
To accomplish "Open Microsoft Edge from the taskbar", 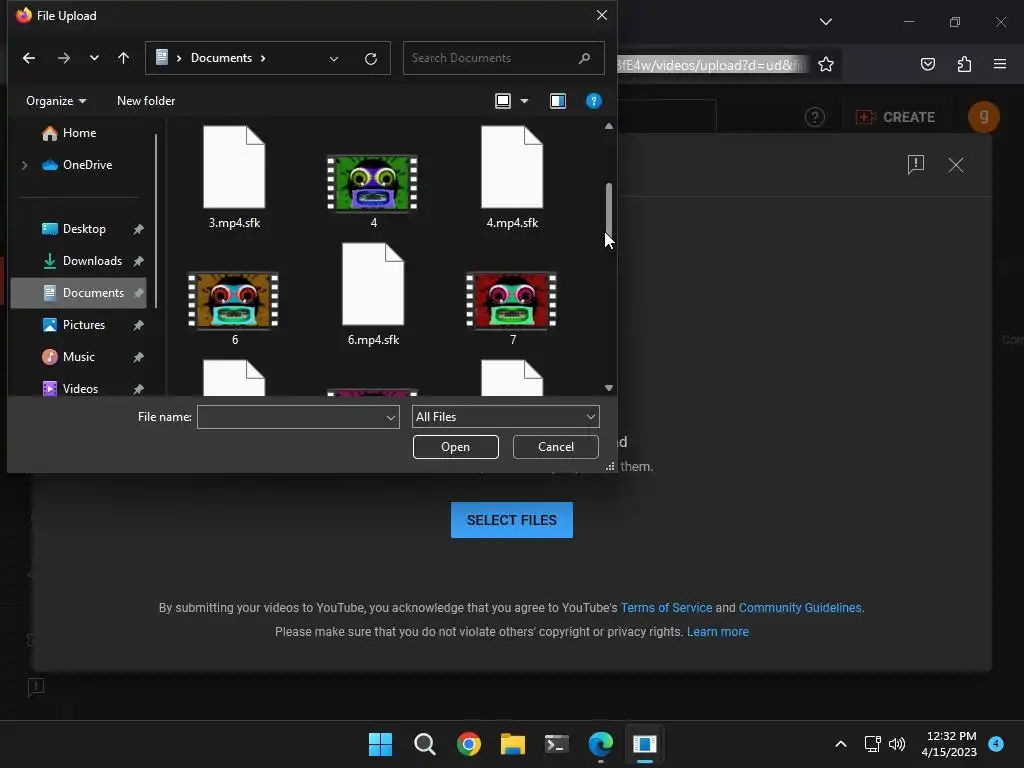I will pyautogui.click(x=601, y=744).
